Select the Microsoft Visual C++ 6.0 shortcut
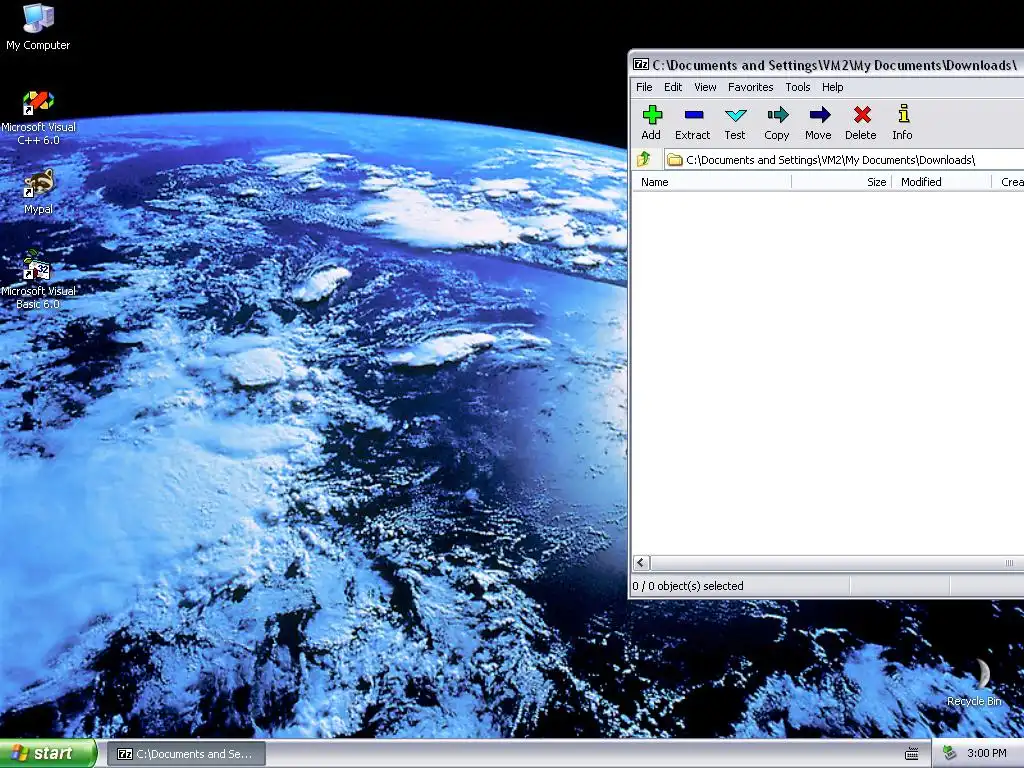The image size is (1024, 768). [x=38, y=118]
